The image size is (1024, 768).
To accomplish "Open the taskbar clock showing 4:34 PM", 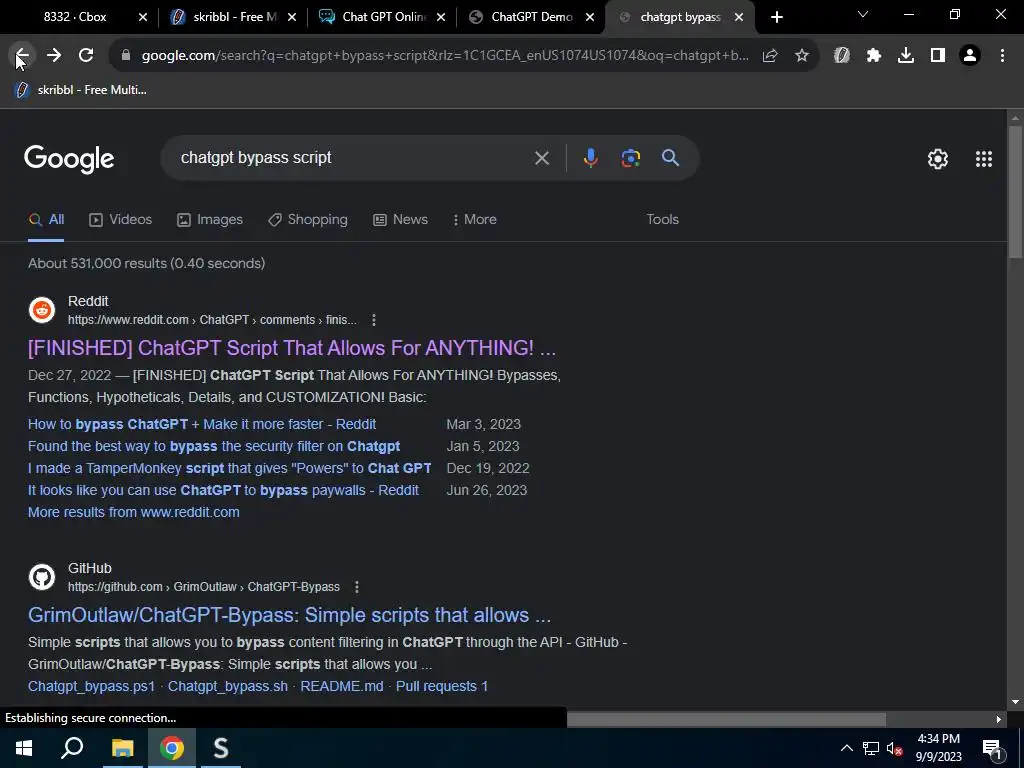I will 938,748.
